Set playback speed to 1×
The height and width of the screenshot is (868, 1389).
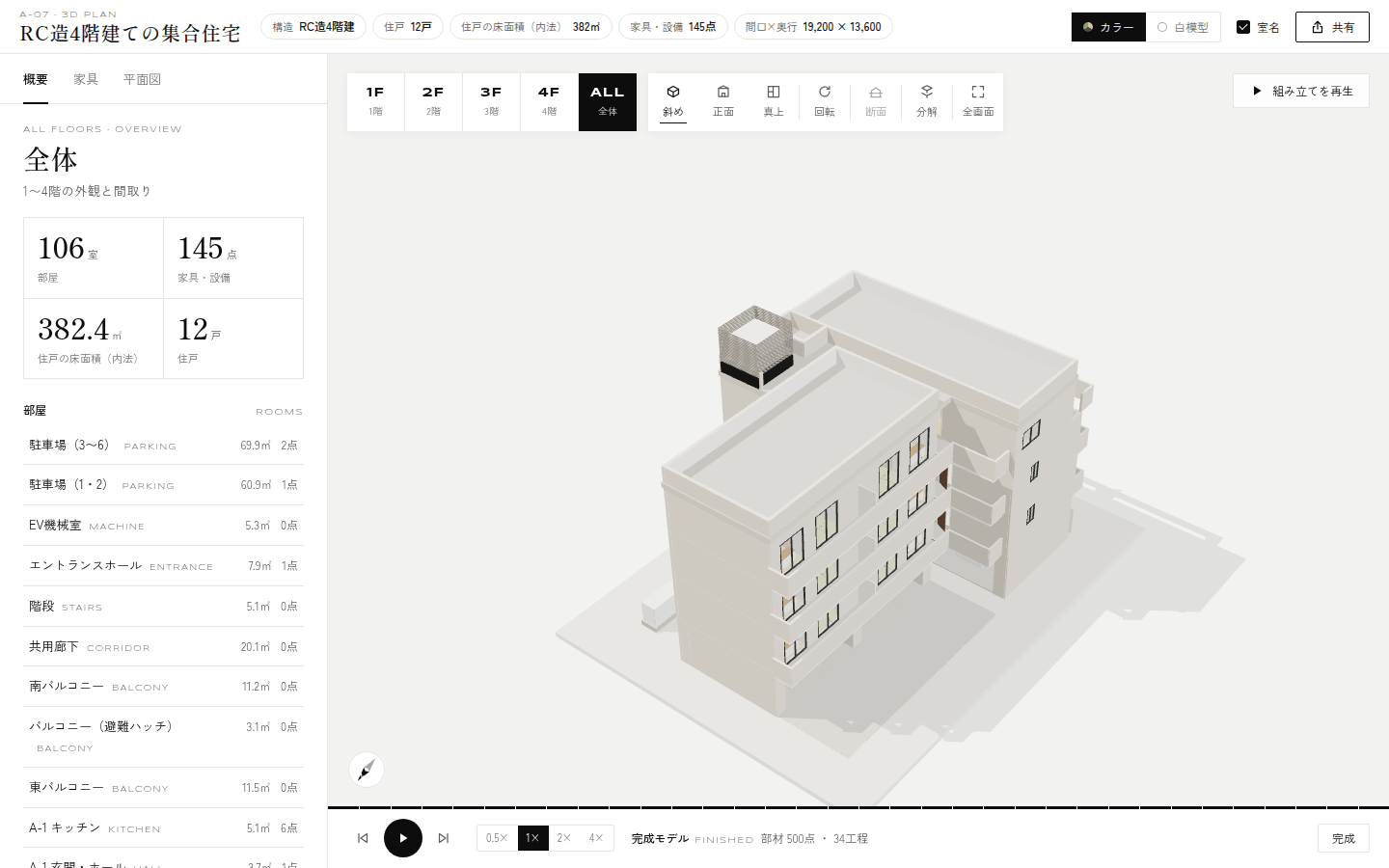(532, 838)
